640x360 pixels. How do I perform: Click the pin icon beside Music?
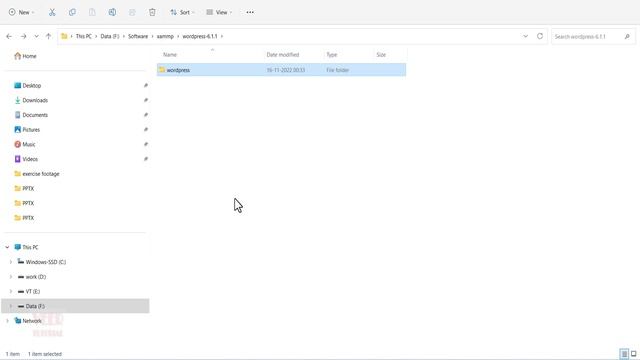(x=146, y=144)
